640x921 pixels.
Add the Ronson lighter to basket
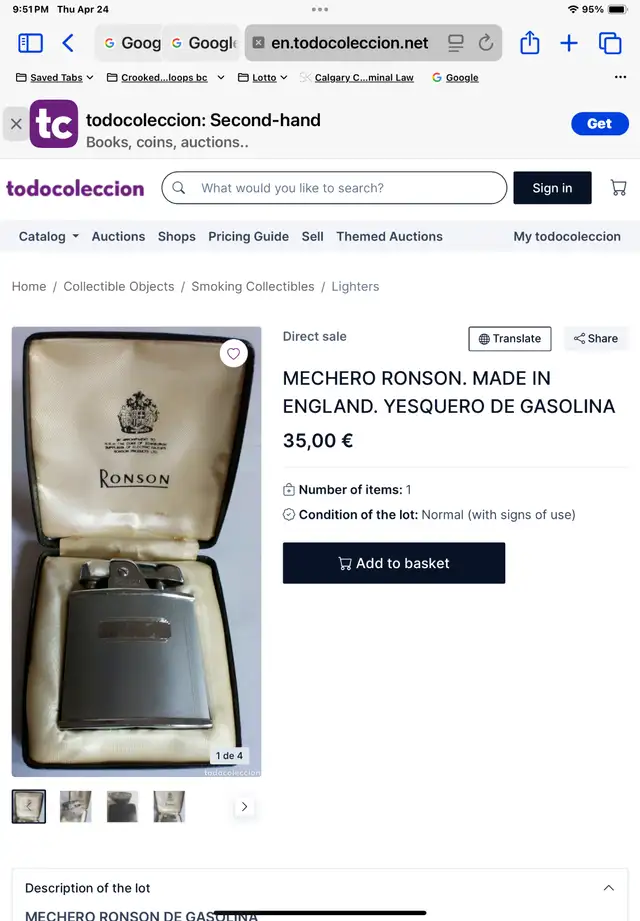point(394,563)
